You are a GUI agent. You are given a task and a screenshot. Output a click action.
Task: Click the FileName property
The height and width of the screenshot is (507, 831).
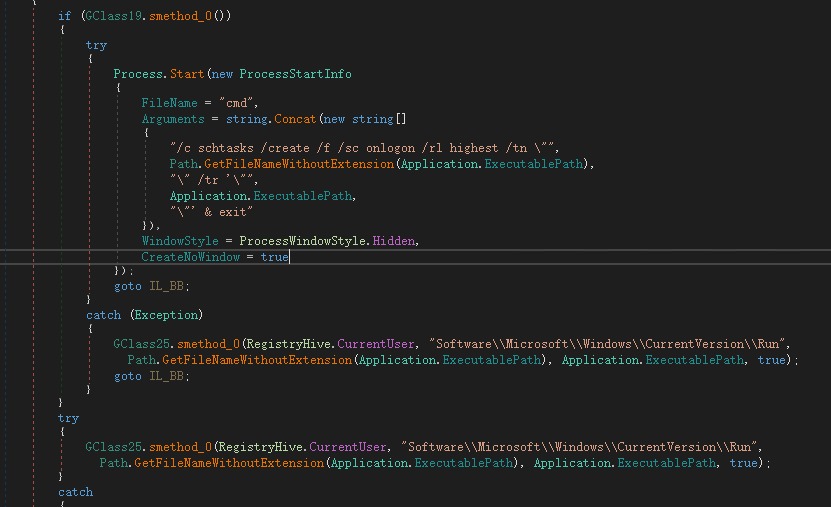coord(169,103)
